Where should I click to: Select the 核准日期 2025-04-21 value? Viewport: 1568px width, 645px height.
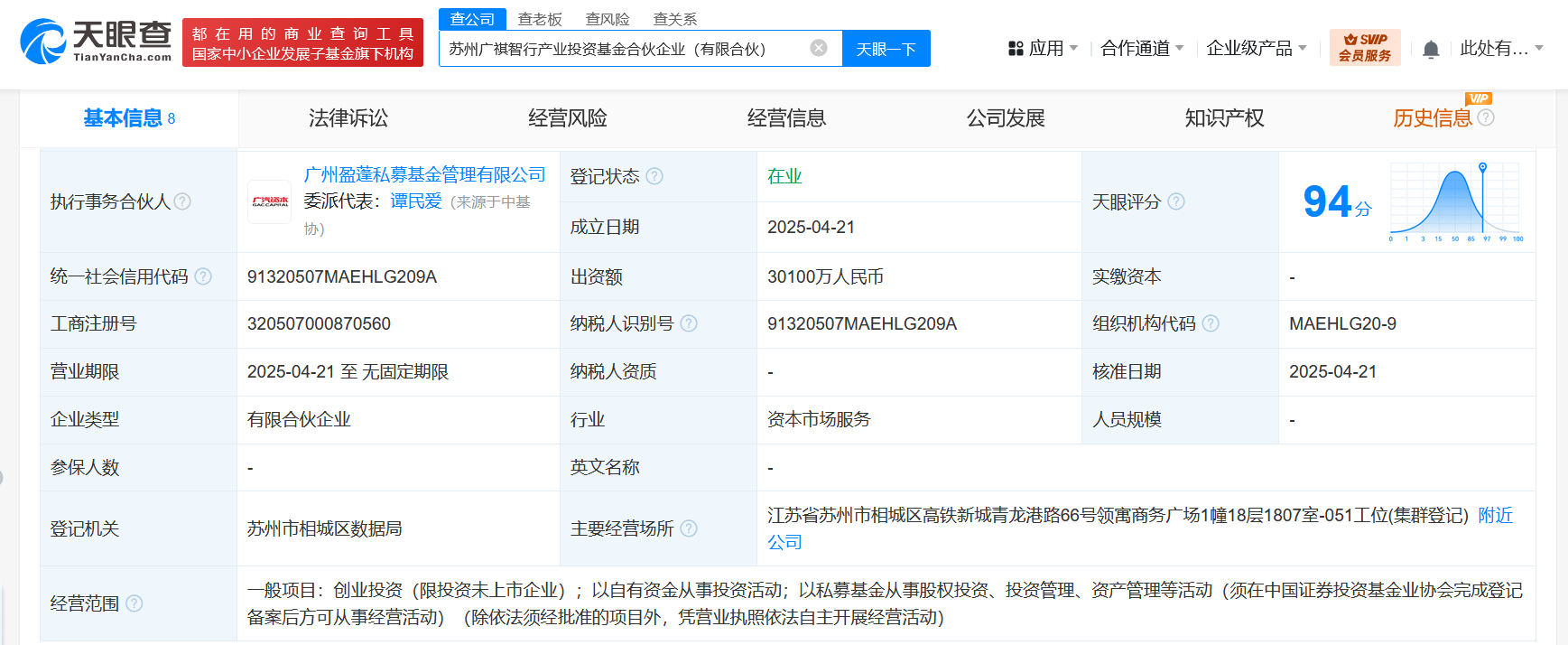click(x=1332, y=371)
